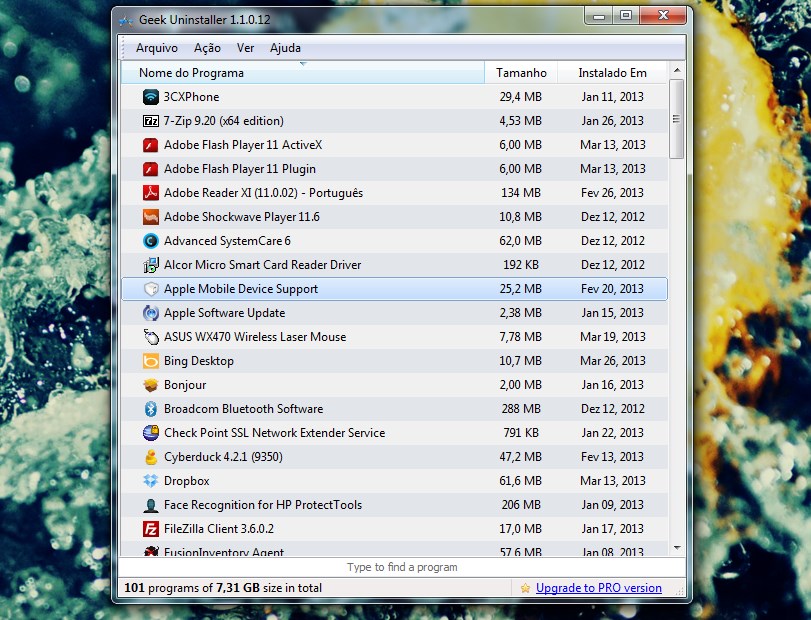Open the Ver menu
811x620 pixels.
pos(245,48)
